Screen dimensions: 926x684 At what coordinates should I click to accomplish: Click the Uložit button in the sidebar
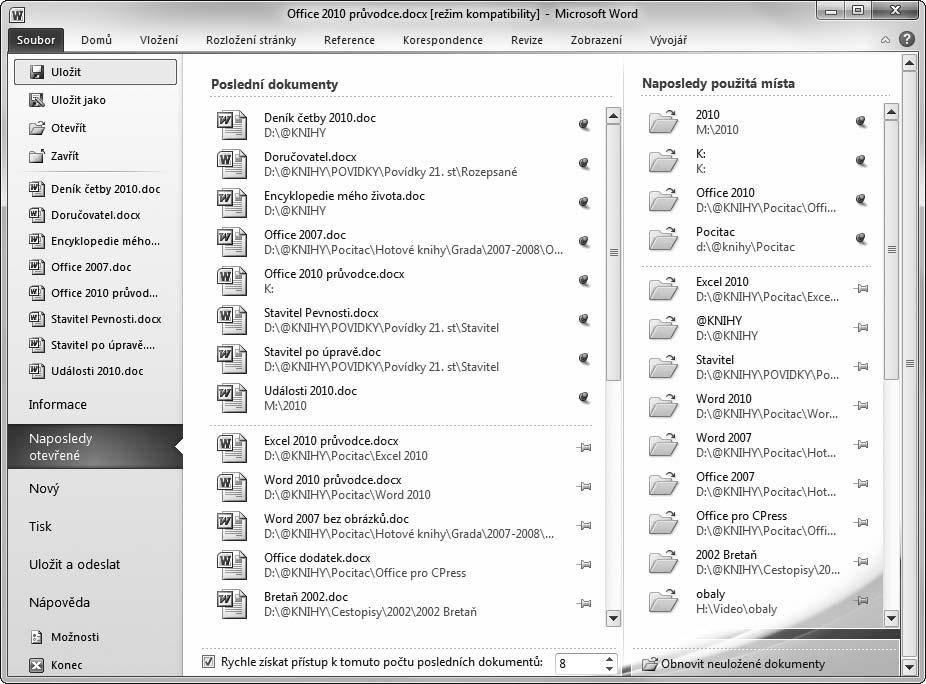pyautogui.click(x=95, y=72)
